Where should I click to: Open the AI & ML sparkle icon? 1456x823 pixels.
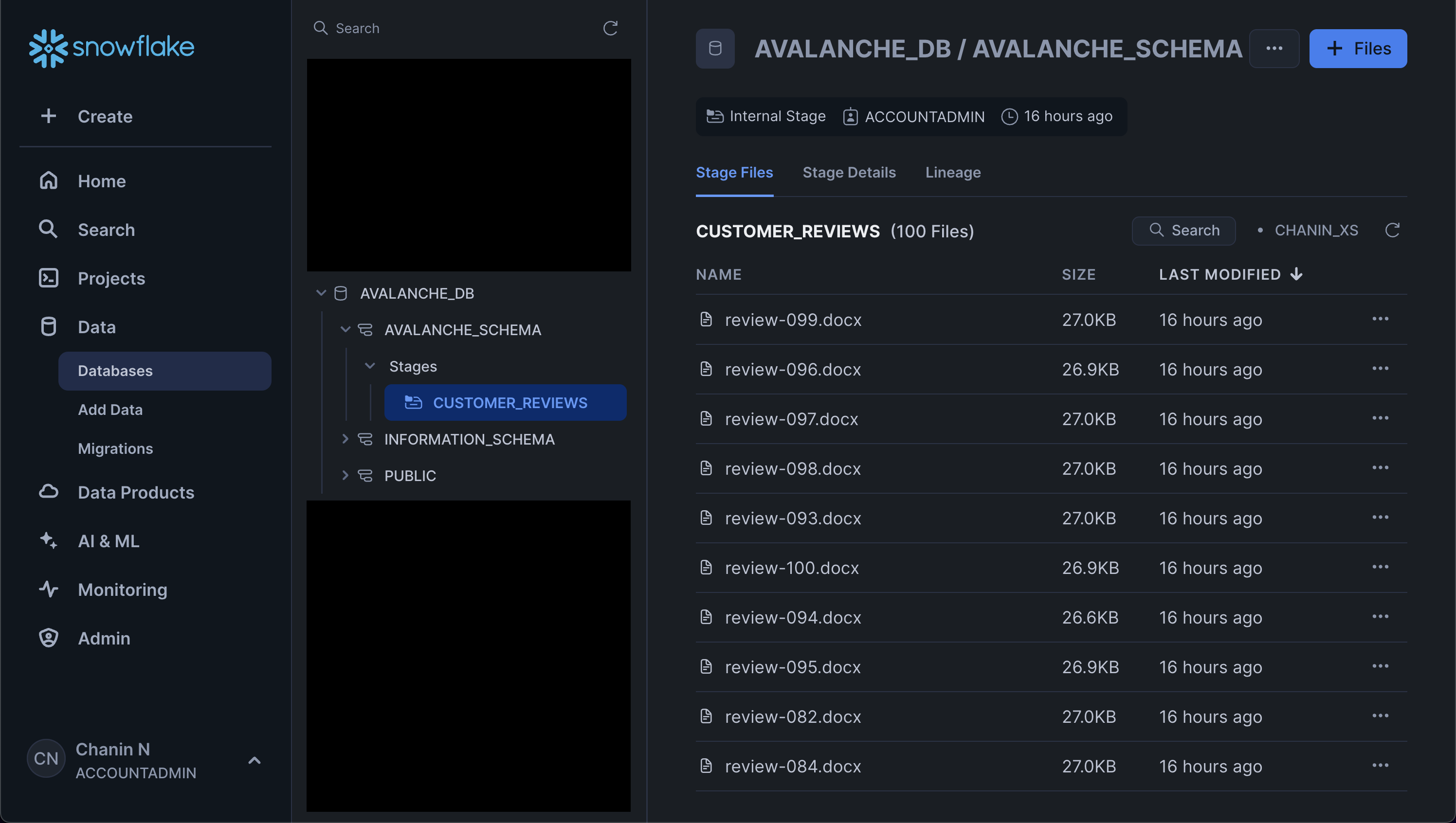click(49, 540)
